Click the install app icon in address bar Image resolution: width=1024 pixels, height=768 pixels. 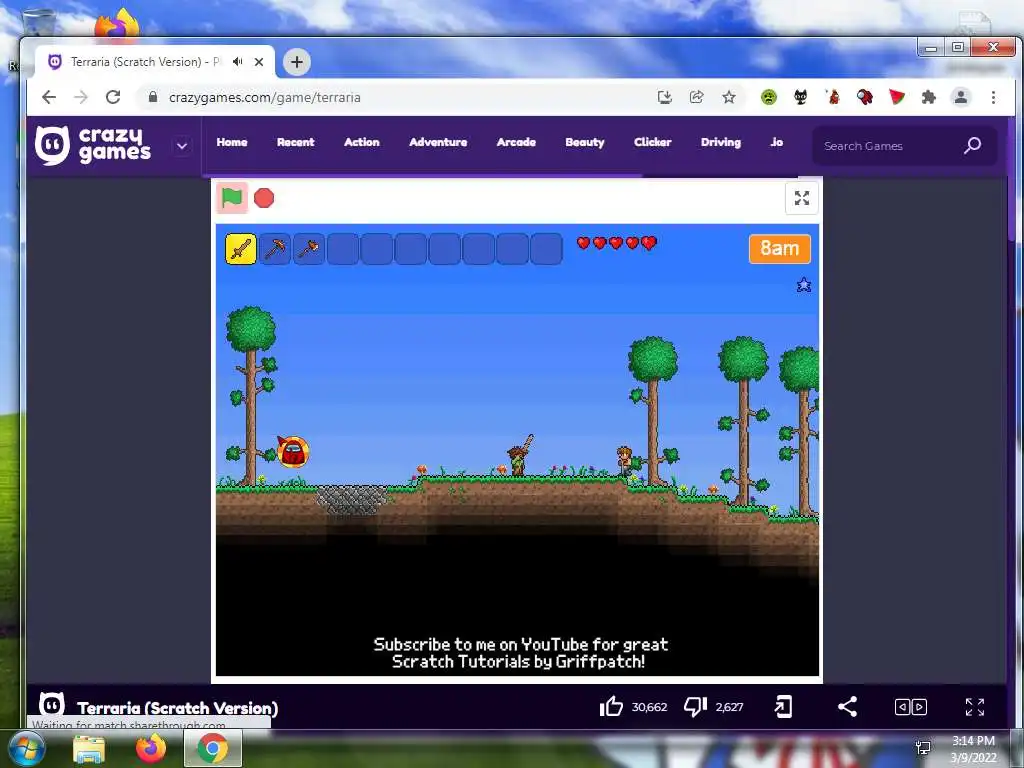click(664, 97)
